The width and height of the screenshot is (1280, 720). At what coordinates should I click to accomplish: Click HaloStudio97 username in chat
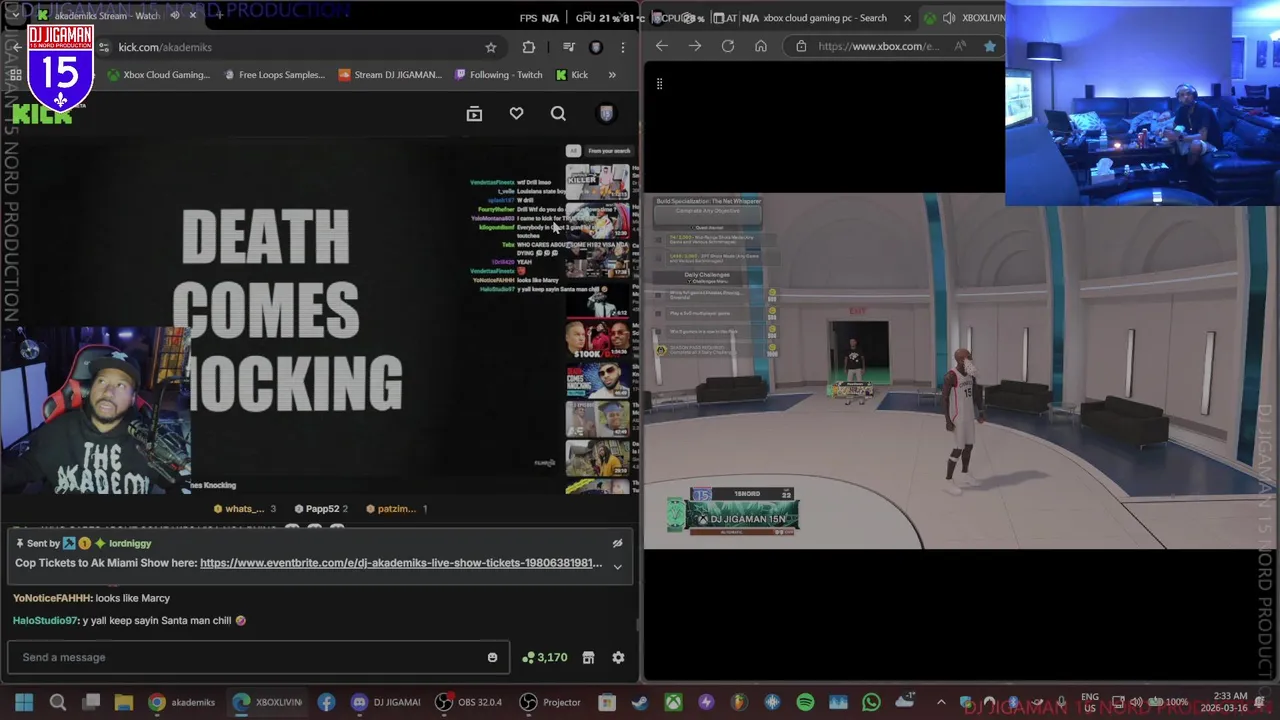[45, 620]
